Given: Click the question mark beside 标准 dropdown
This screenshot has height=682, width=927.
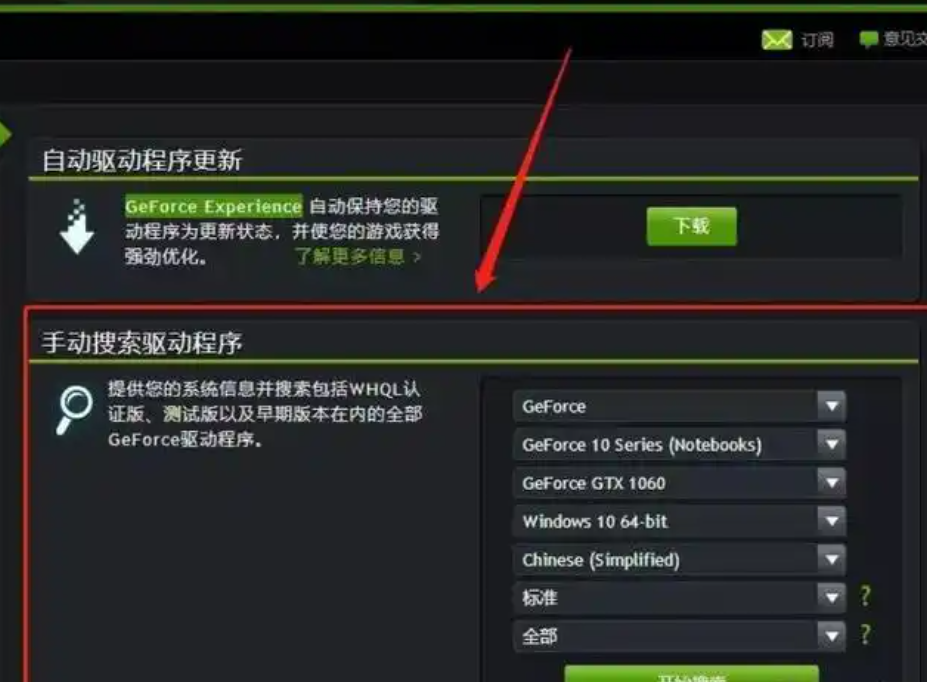Looking at the screenshot, I should pyautogui.click(x=865, y=596).
